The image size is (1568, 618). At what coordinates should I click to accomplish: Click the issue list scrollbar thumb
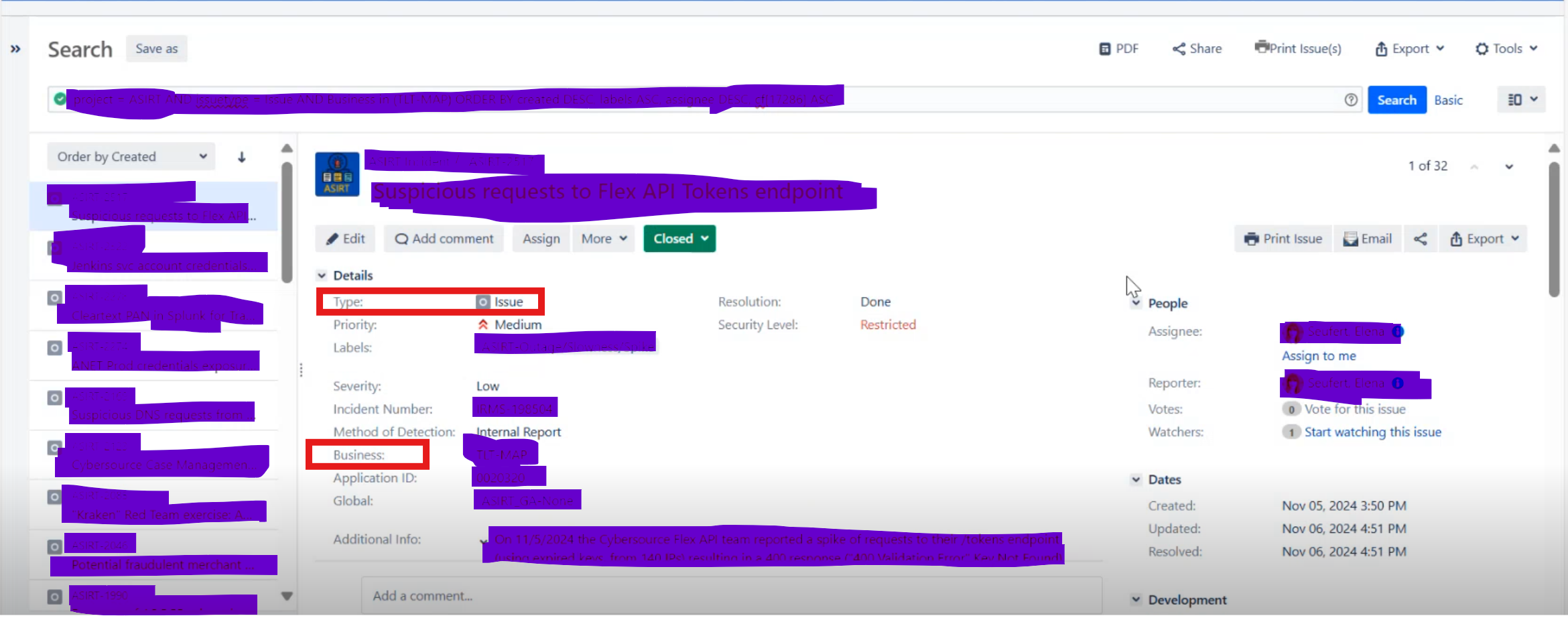tap(287, 222)
